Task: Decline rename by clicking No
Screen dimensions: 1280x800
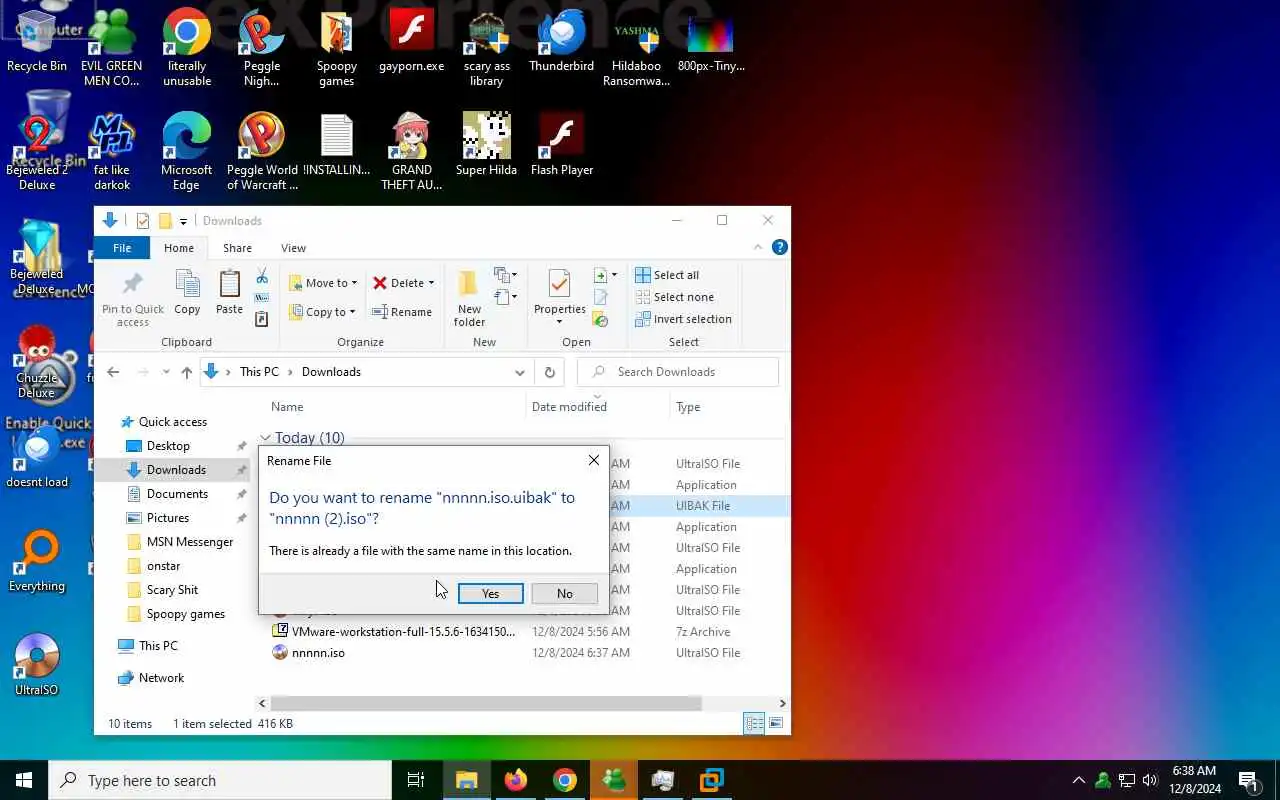Action: click(x=565, y=593)
